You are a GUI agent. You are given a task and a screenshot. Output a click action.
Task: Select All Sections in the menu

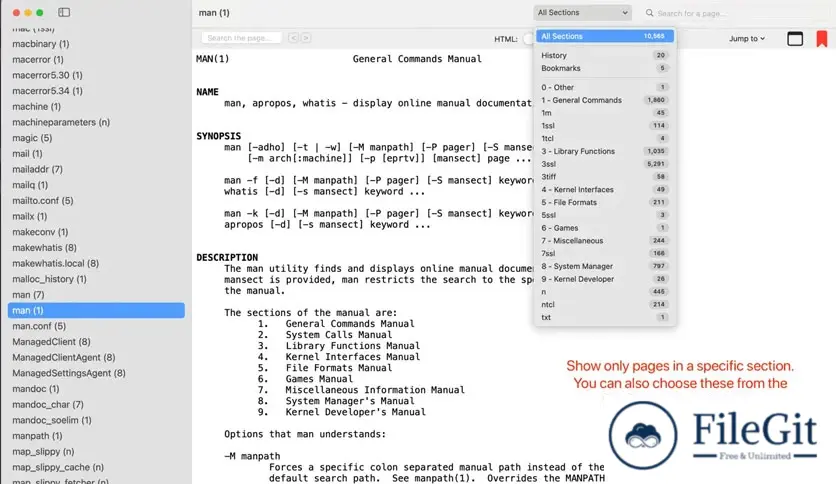pos(605,36)
